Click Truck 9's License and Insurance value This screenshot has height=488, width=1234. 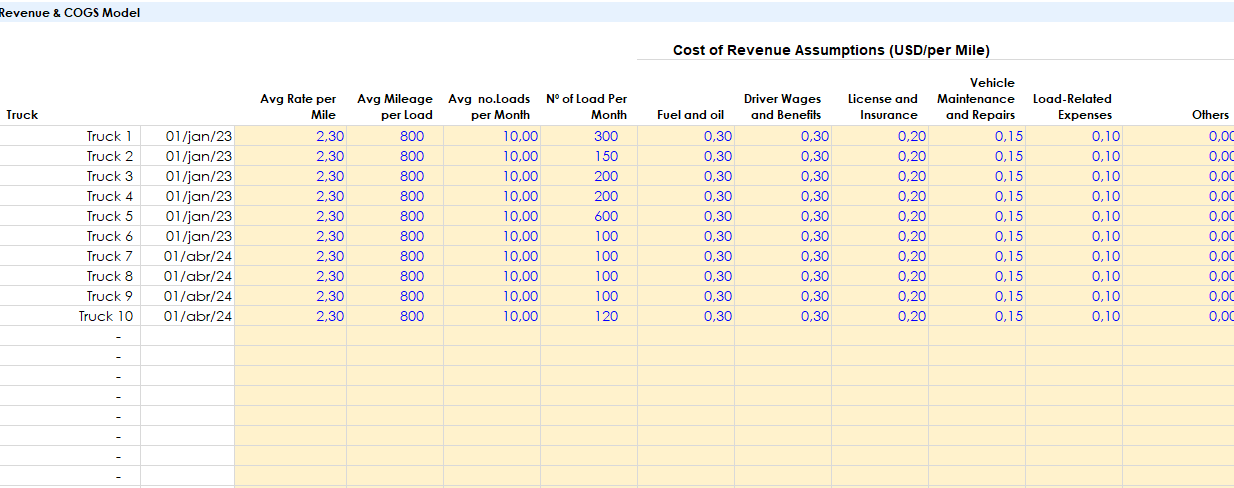[x=911, y=296]
